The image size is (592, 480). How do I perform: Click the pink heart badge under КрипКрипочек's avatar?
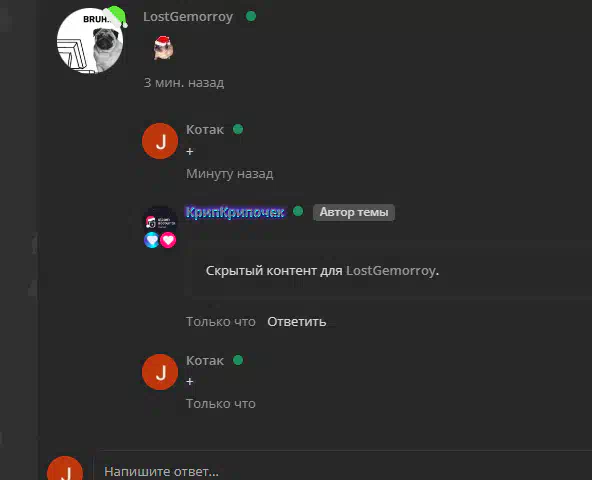168,240
